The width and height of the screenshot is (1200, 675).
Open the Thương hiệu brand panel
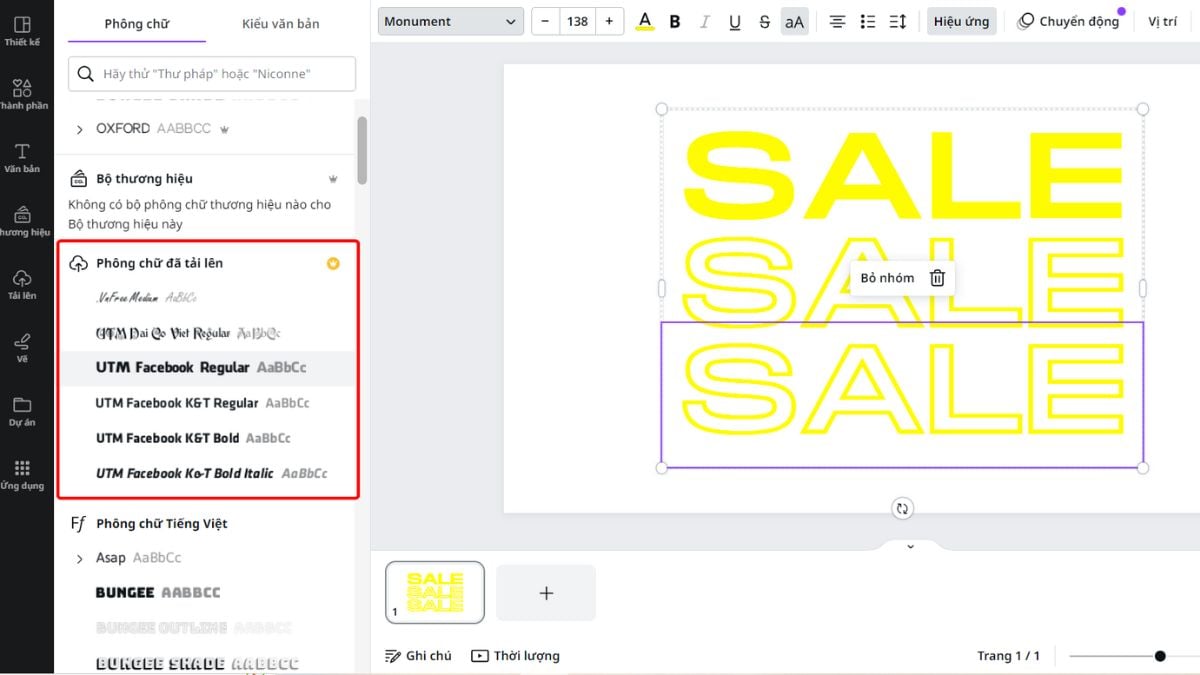22,222
